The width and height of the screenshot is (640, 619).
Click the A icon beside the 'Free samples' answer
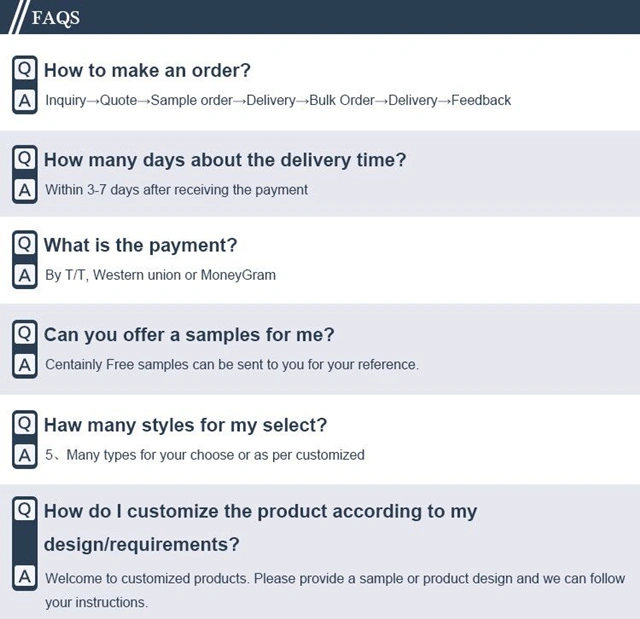(24, 365)
